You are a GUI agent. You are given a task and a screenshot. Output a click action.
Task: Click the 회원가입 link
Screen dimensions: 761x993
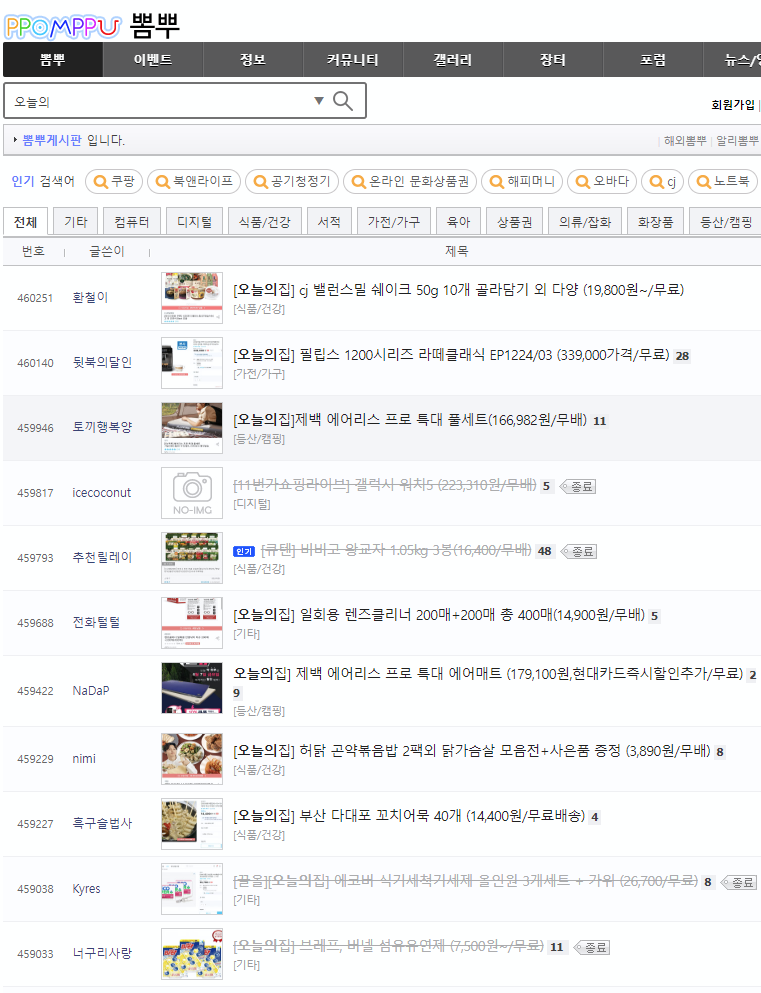pyautogui.click(x=732, y=105)
